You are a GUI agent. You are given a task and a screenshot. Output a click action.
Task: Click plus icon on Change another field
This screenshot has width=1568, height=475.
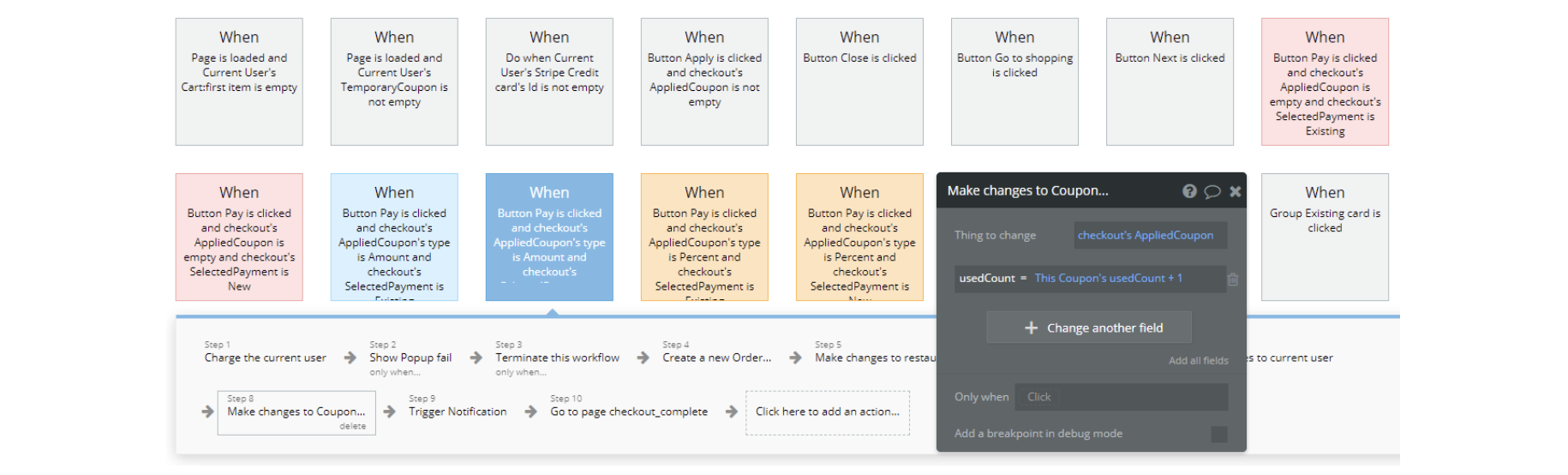[x=1031, y=328]
